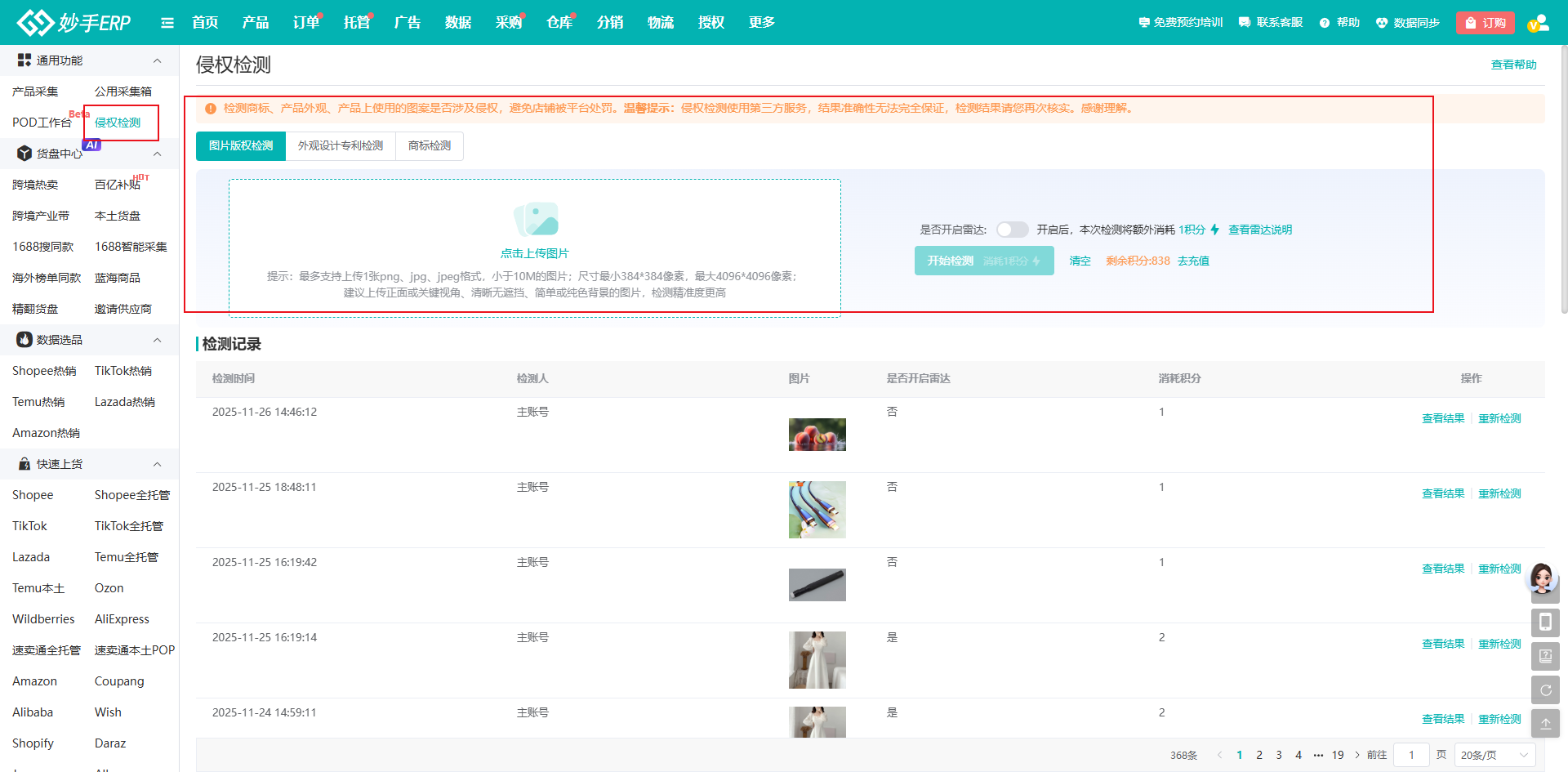
Task: Open the mobile app panel on right edge
Action: pos(1546,623)
